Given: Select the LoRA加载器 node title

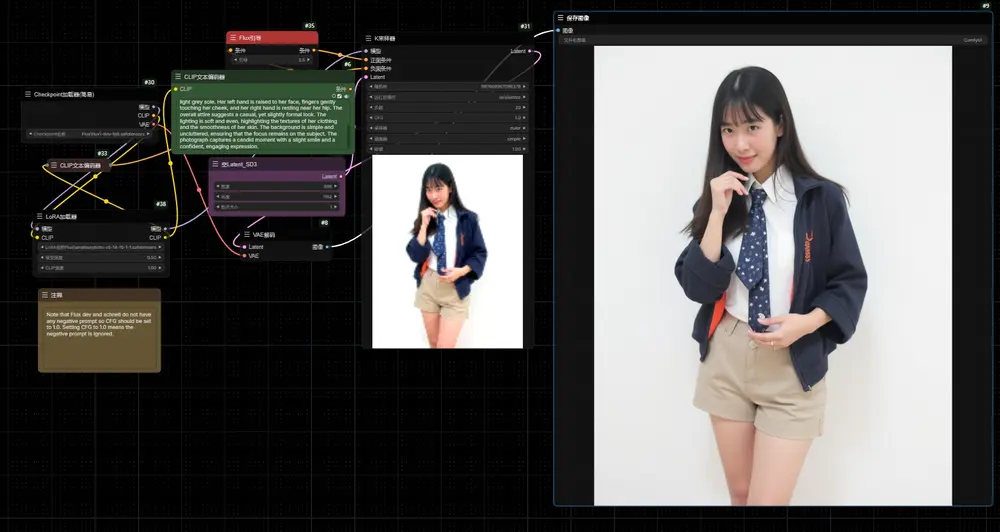Looking at the screenshot, I should point(61,217).
